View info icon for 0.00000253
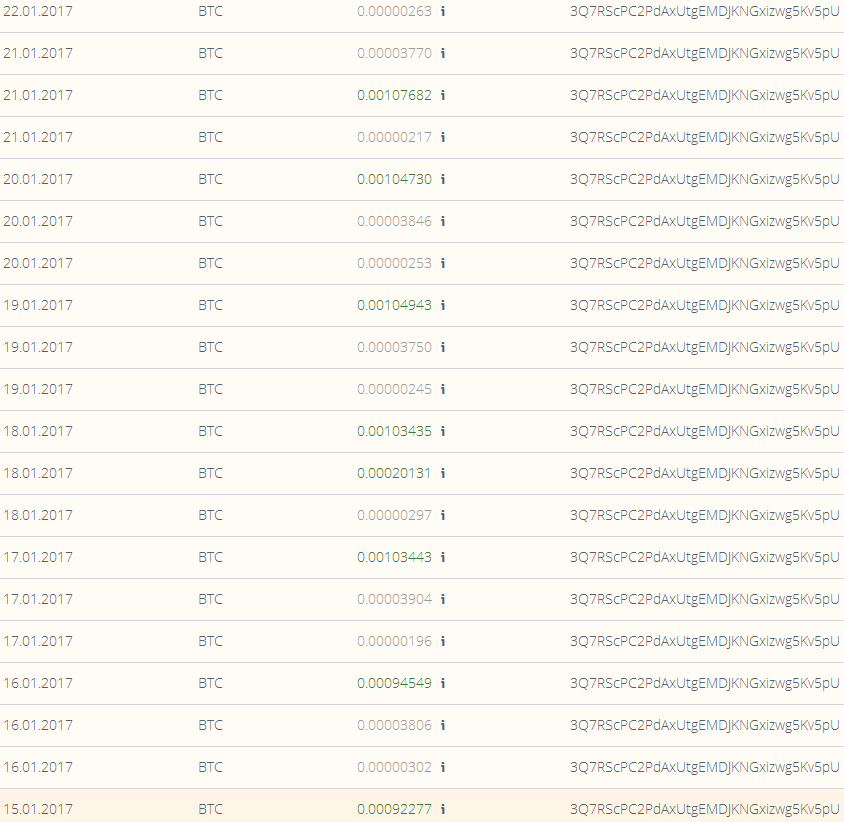The image size is (844, 822). pos(443,263)
